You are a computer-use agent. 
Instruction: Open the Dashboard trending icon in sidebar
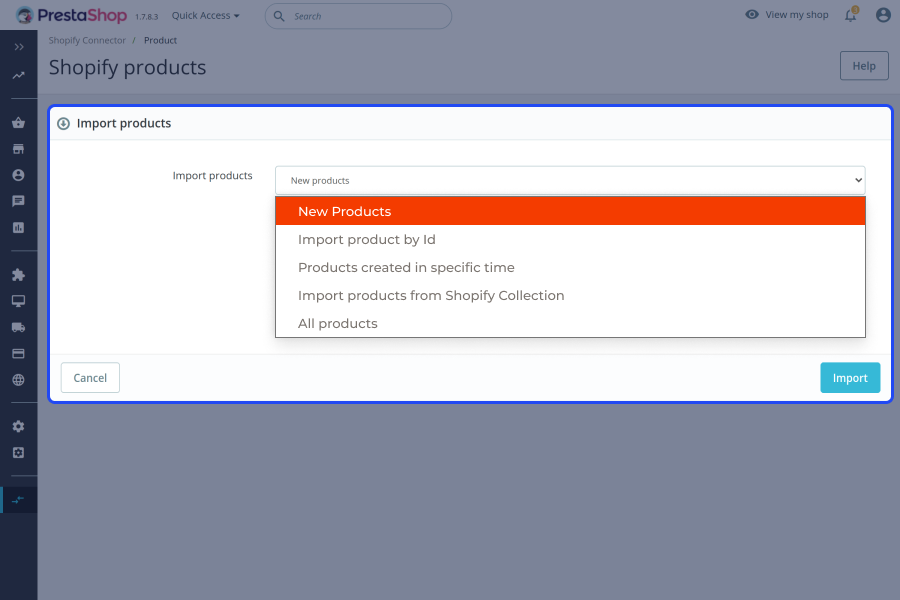[x=18, y=75]
